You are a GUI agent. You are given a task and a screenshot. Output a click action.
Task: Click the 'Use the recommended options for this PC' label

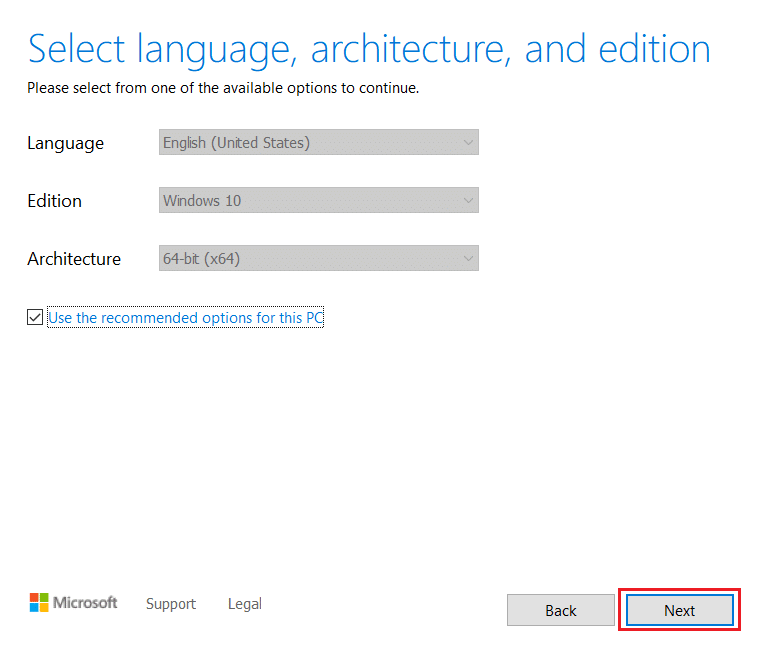[186, 317]
